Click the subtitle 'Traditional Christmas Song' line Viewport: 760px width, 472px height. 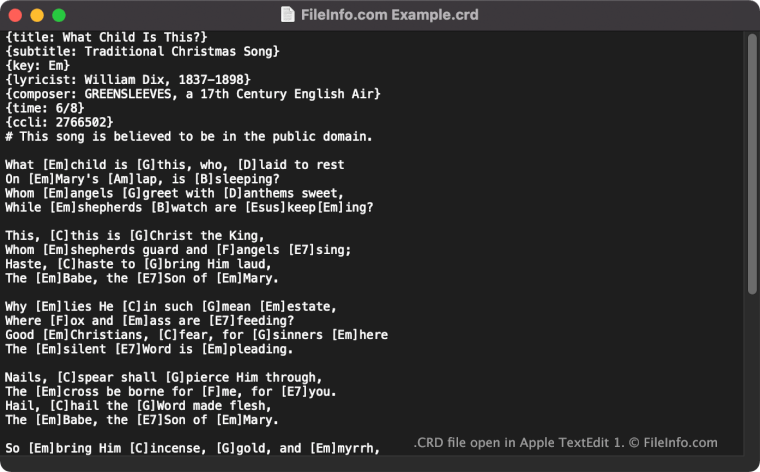click(142, 51)
